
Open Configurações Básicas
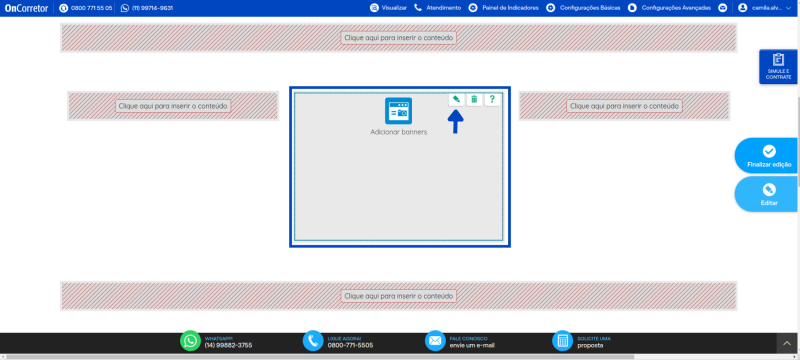click(583, 8)
